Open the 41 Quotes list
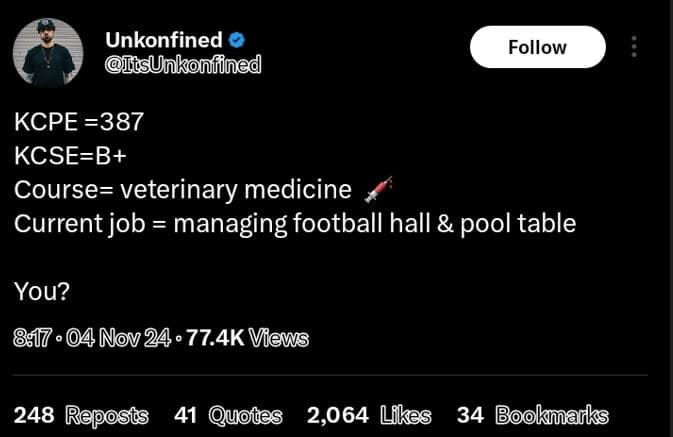This screenshot has height=437, width=673. [227, 415]
